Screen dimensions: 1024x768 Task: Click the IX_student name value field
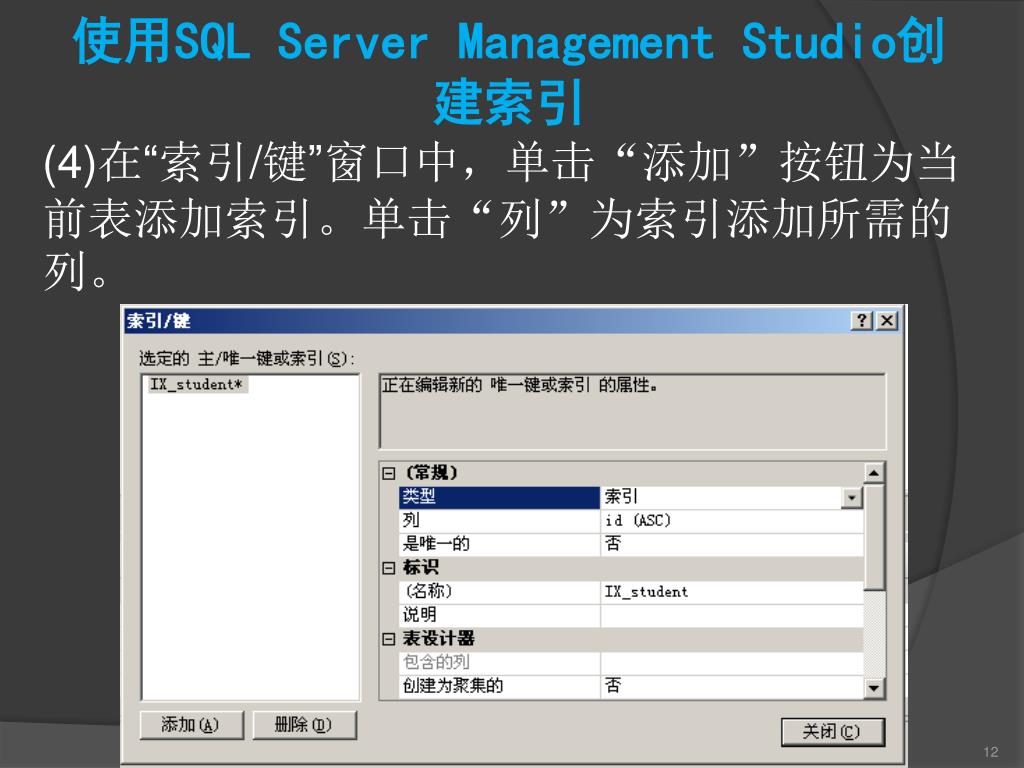[x=731, y=592]
